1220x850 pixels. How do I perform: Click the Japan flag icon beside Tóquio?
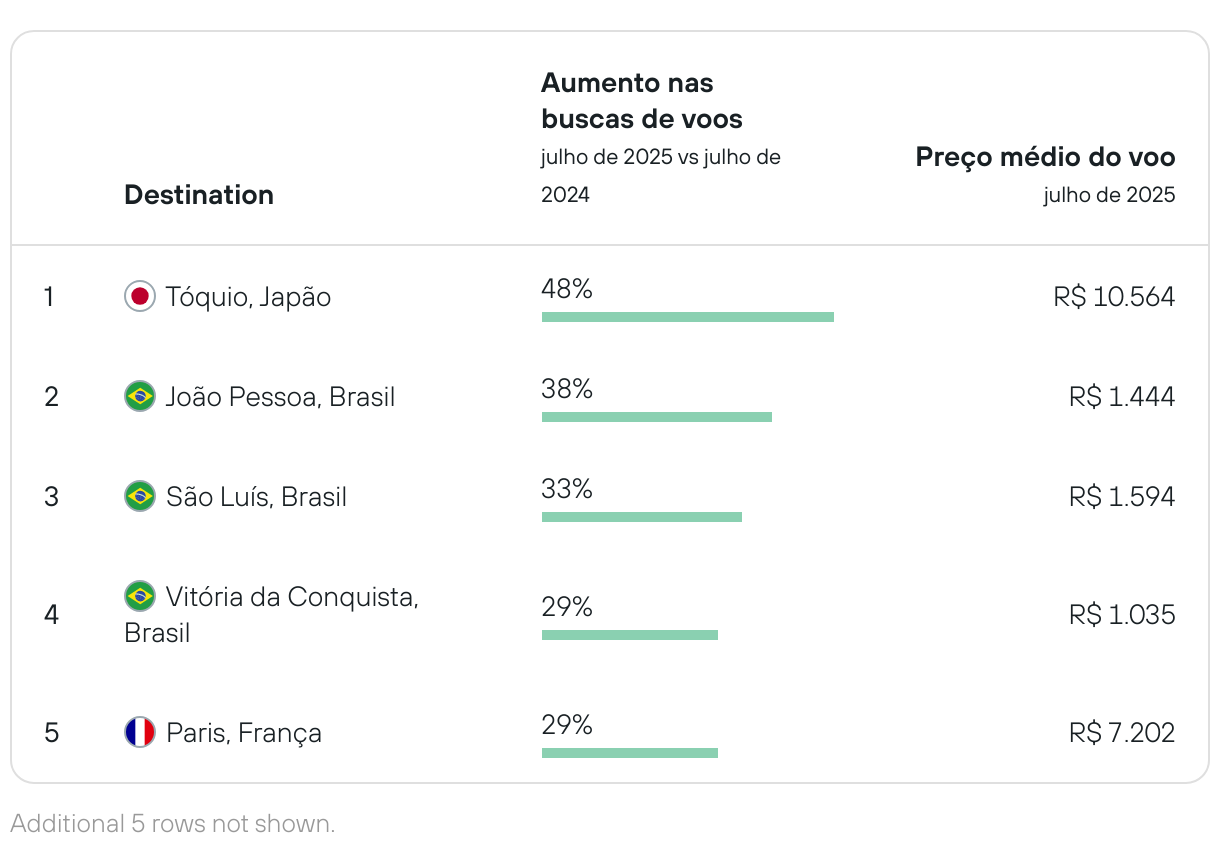coord(140,297)
